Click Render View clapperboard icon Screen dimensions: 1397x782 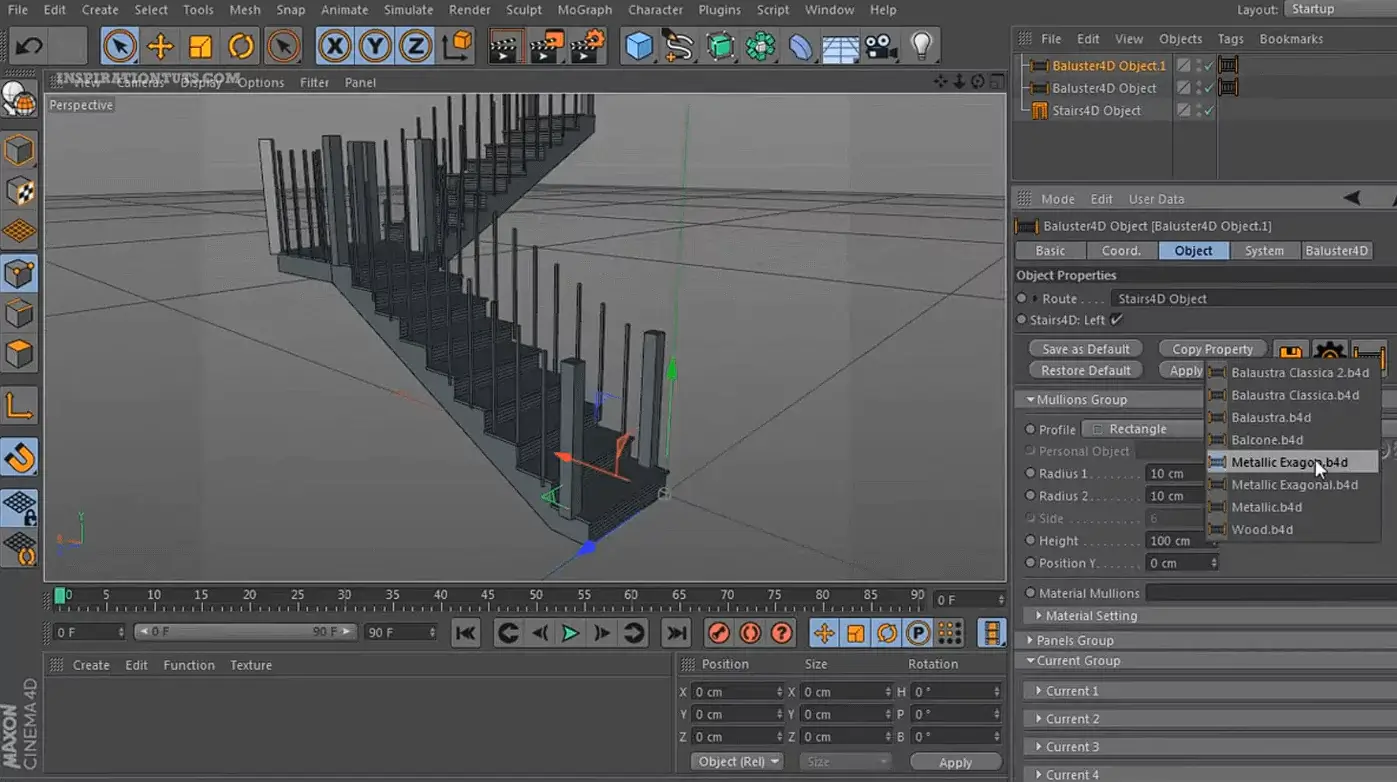point(507,46)
